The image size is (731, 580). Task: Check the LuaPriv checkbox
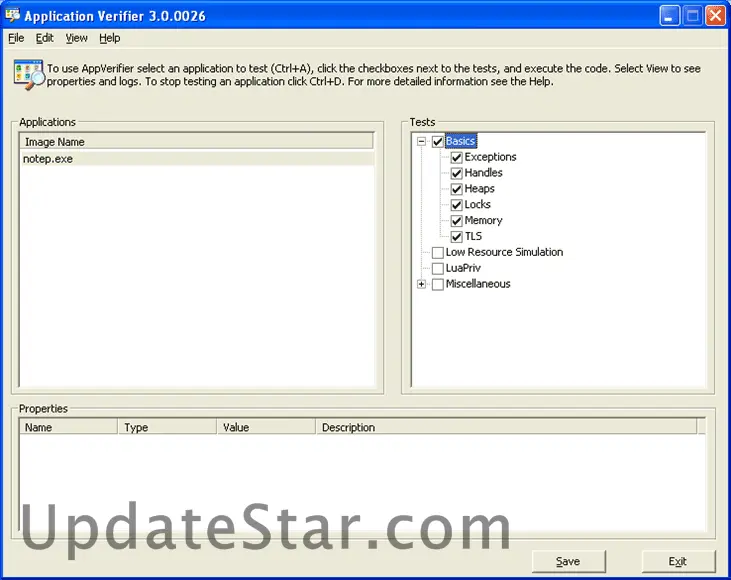[x=437, y=269]
